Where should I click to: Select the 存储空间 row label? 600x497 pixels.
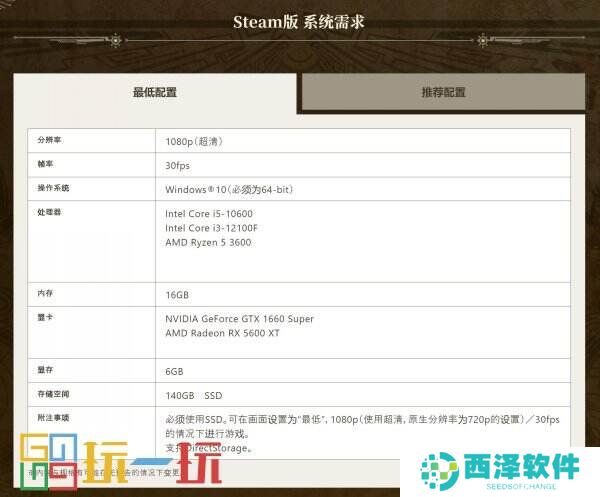[53, 394]
